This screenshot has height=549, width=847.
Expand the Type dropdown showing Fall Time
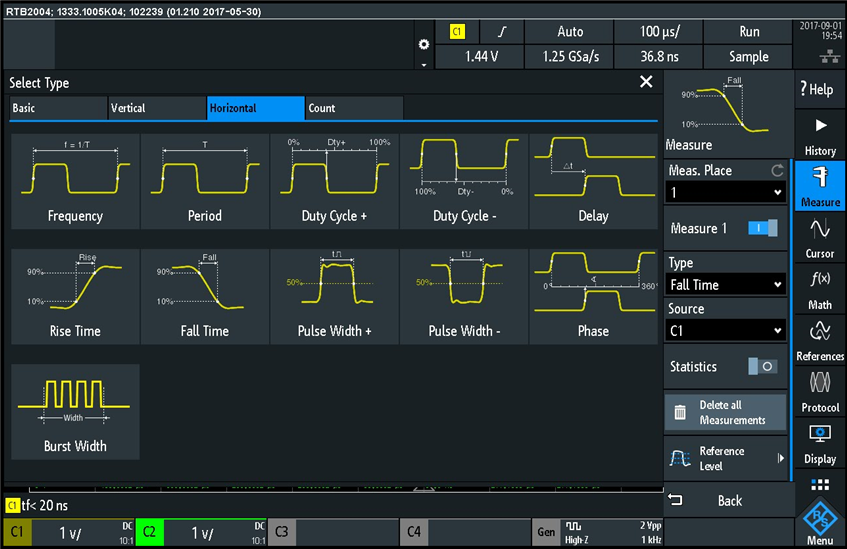[726, 285]
